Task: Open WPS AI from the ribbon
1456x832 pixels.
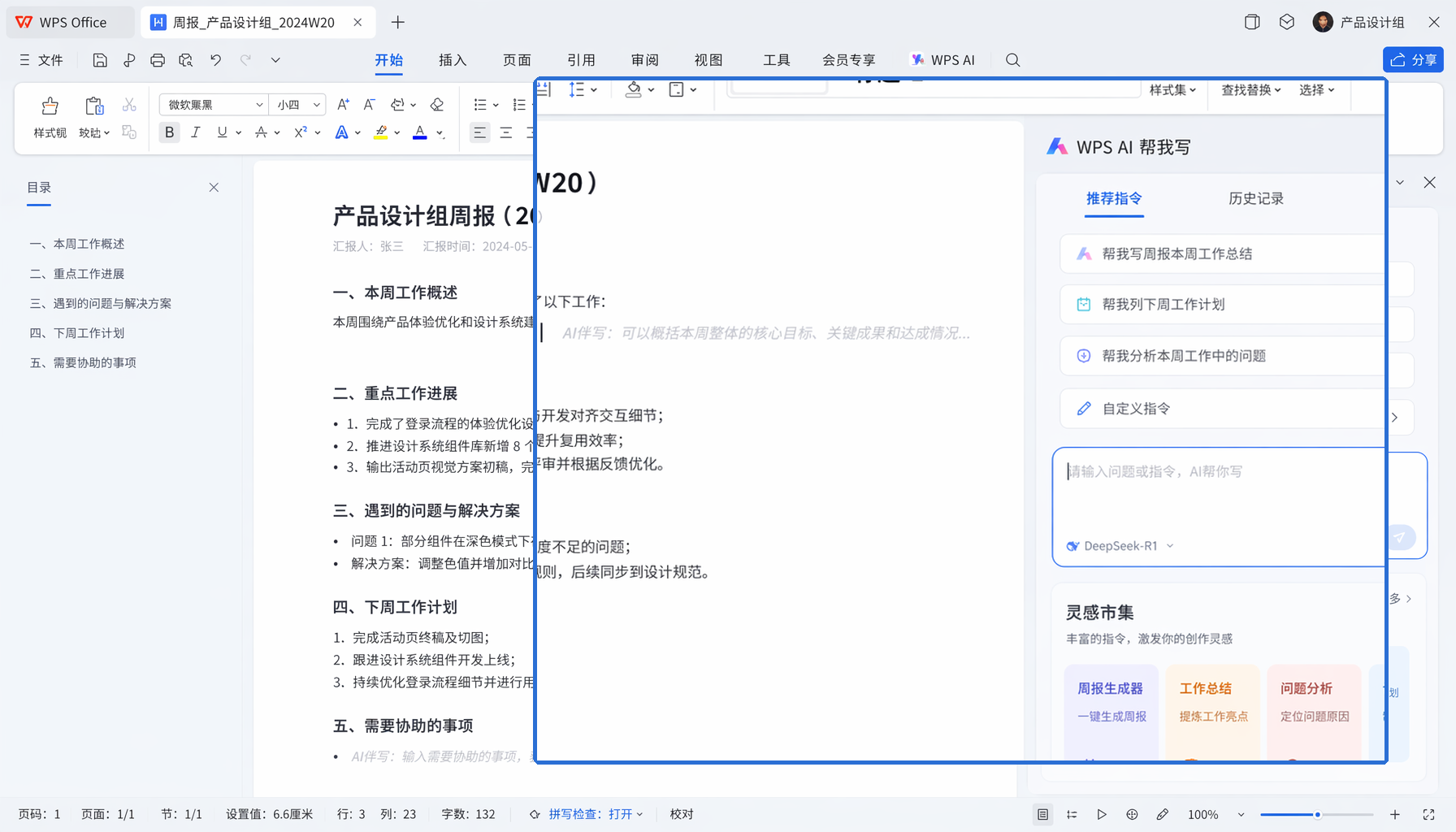Action: (943, 60)
